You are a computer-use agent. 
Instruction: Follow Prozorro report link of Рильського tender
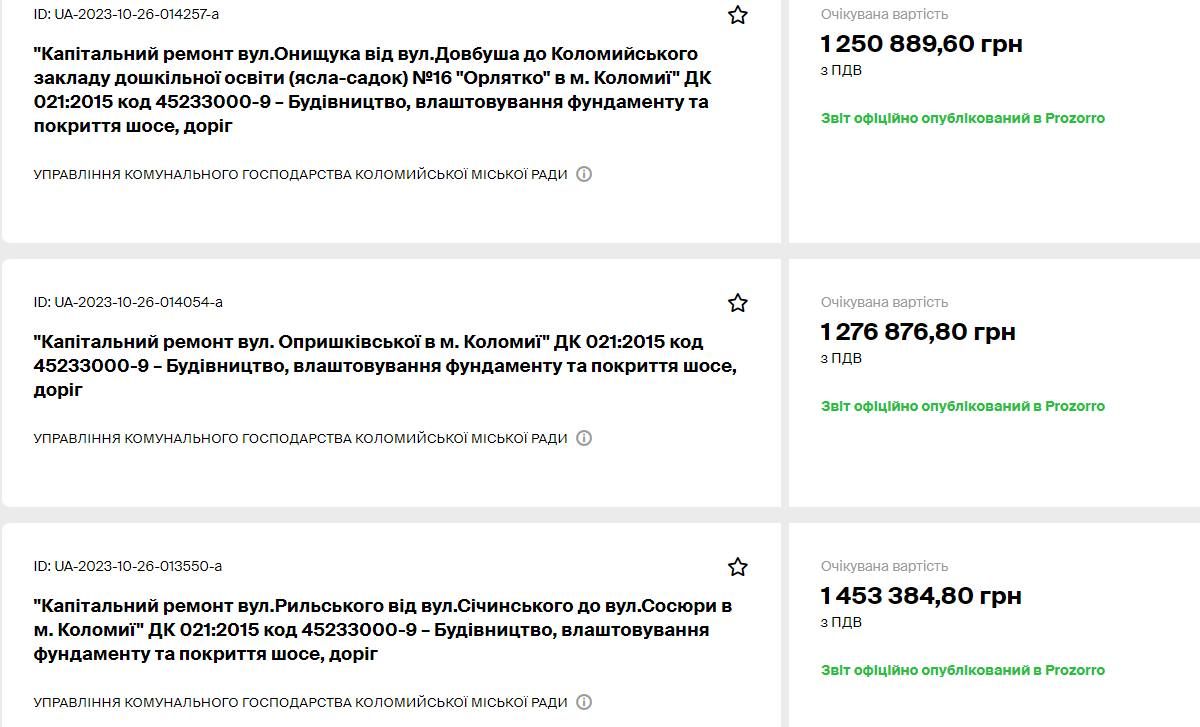pos(961,670)
